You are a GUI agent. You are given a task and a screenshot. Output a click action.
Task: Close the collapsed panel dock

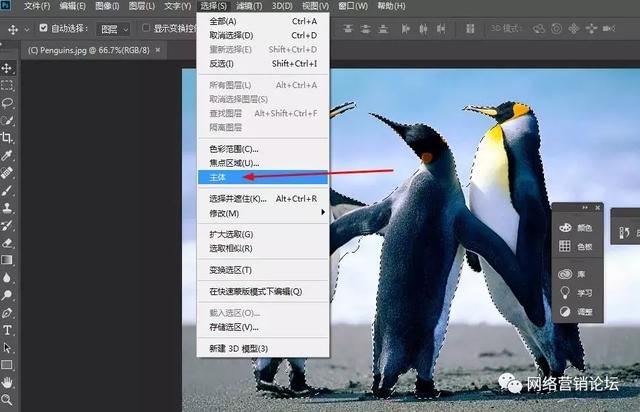pyautogui.click(x=598, y=208)
